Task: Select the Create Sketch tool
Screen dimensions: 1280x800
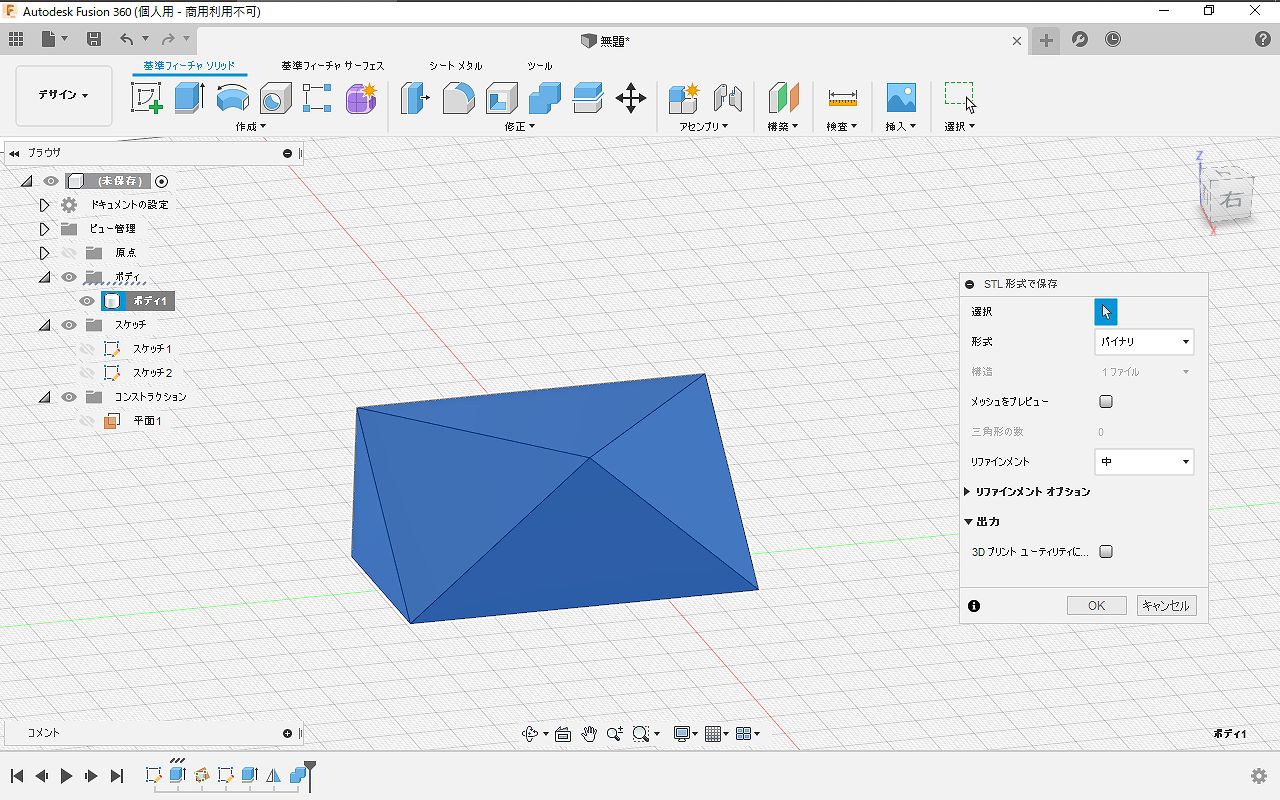Action: click(146, 98)
